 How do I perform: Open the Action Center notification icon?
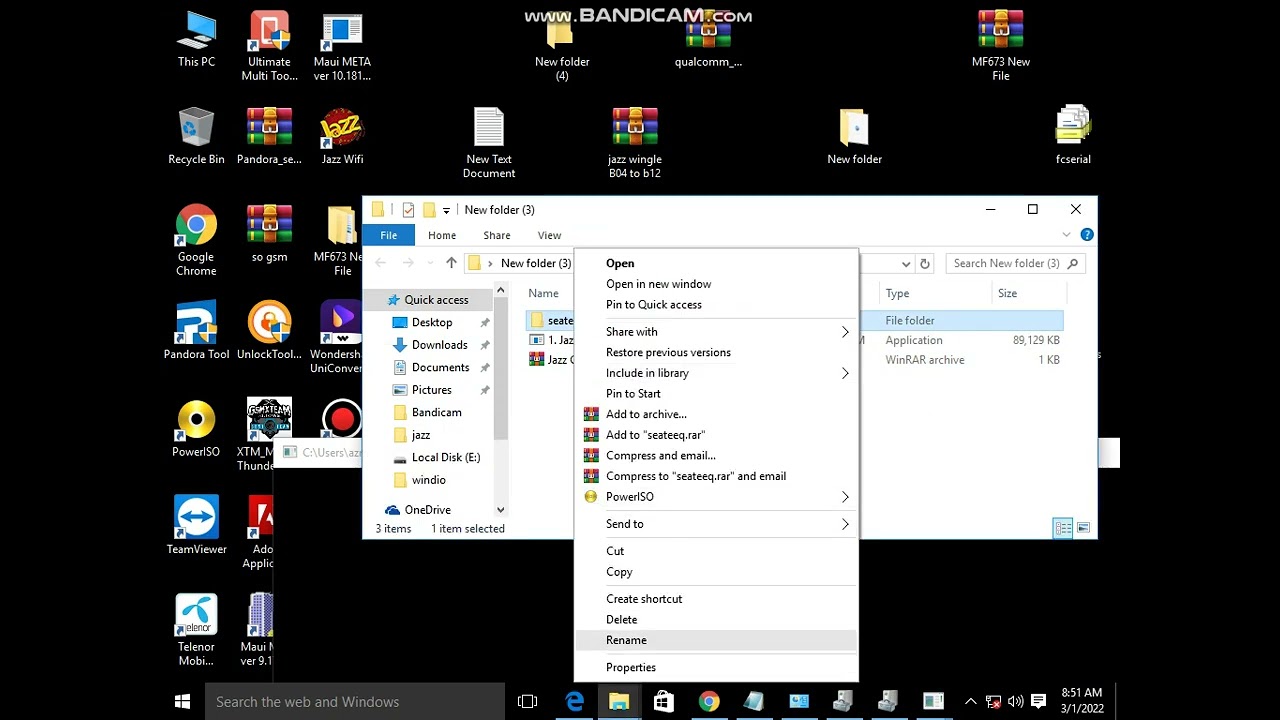point(1038,702)
